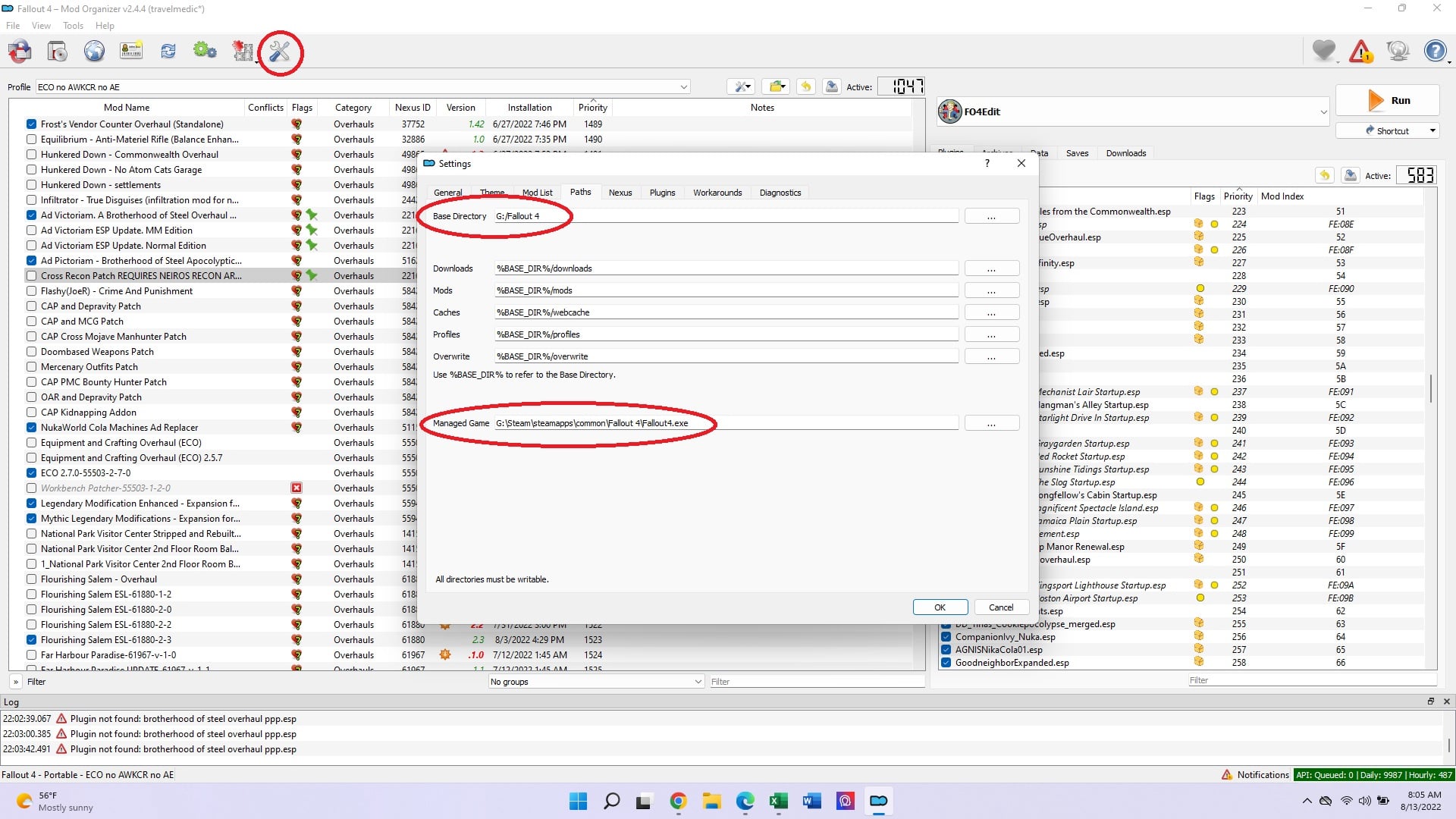Open the Executables editor gears icon

point(205,52)
